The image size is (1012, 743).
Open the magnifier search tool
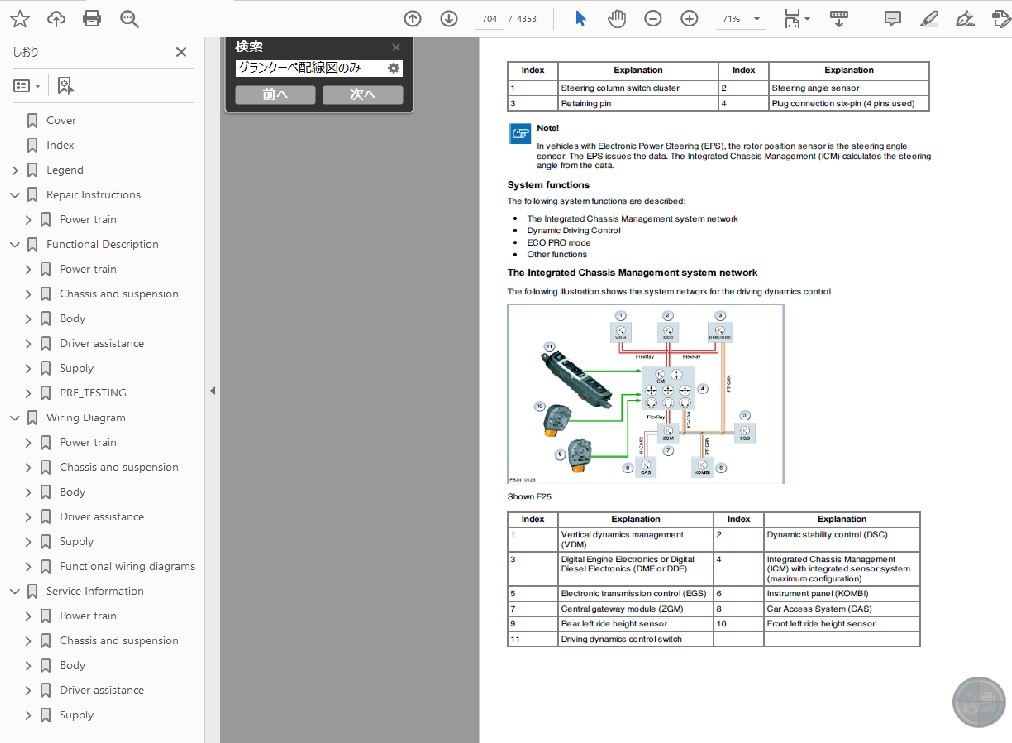click(129, 19)
